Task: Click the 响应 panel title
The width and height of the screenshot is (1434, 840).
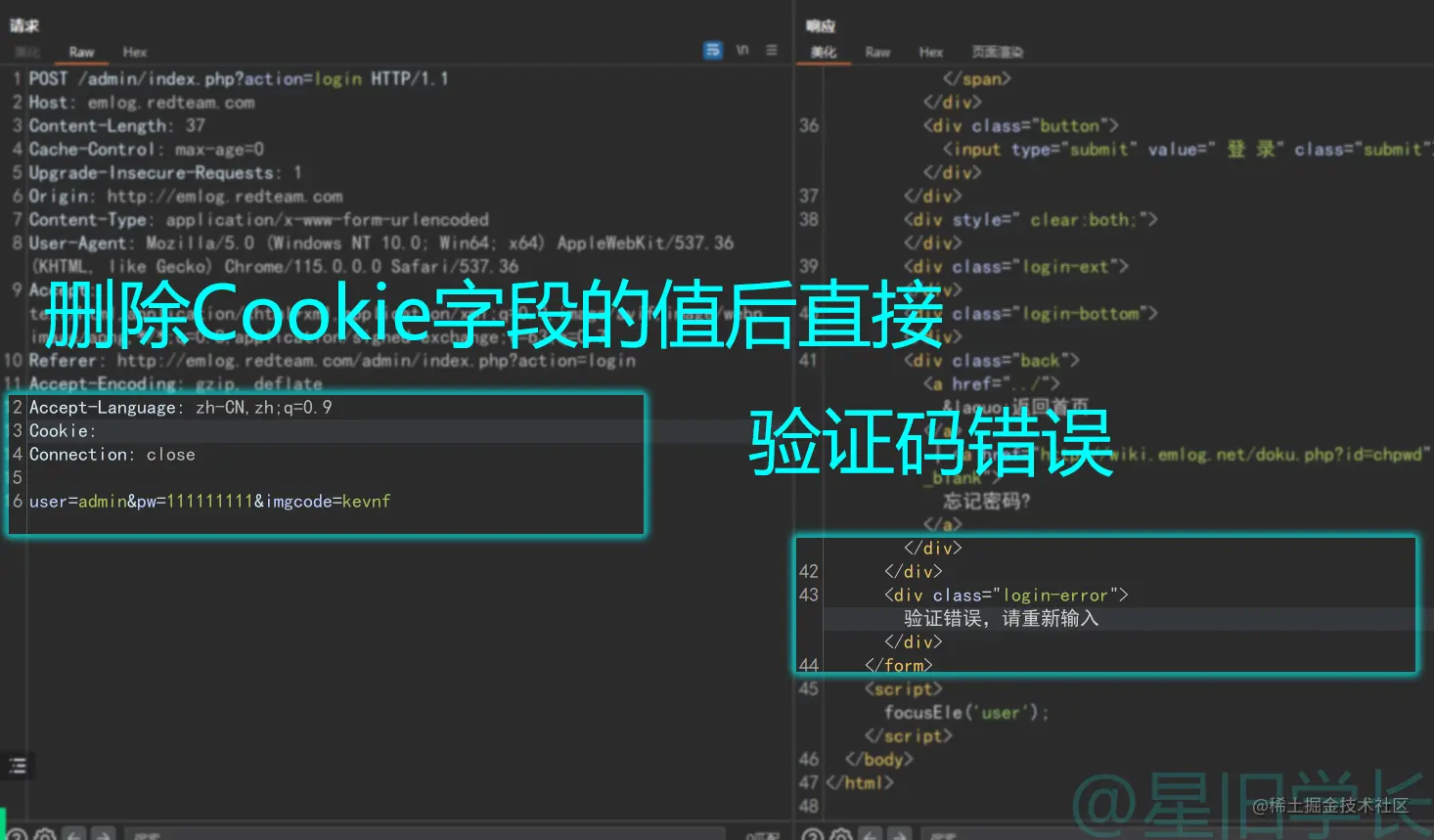Action: point(821,26)
